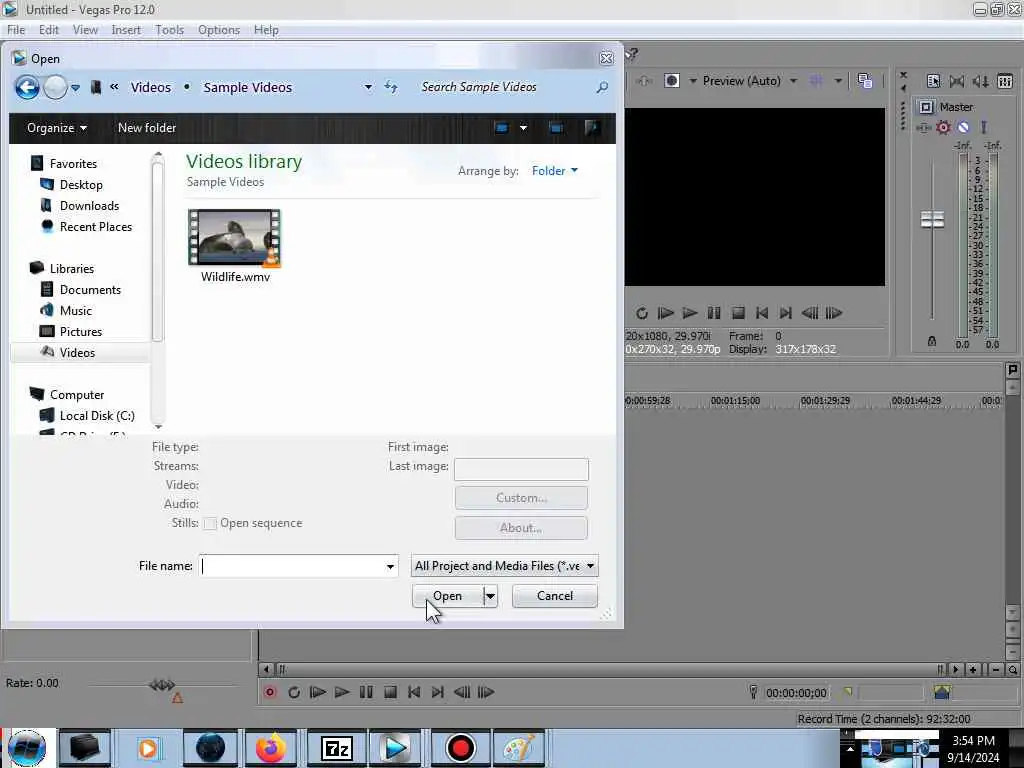Click New folder button

point(147,128)
